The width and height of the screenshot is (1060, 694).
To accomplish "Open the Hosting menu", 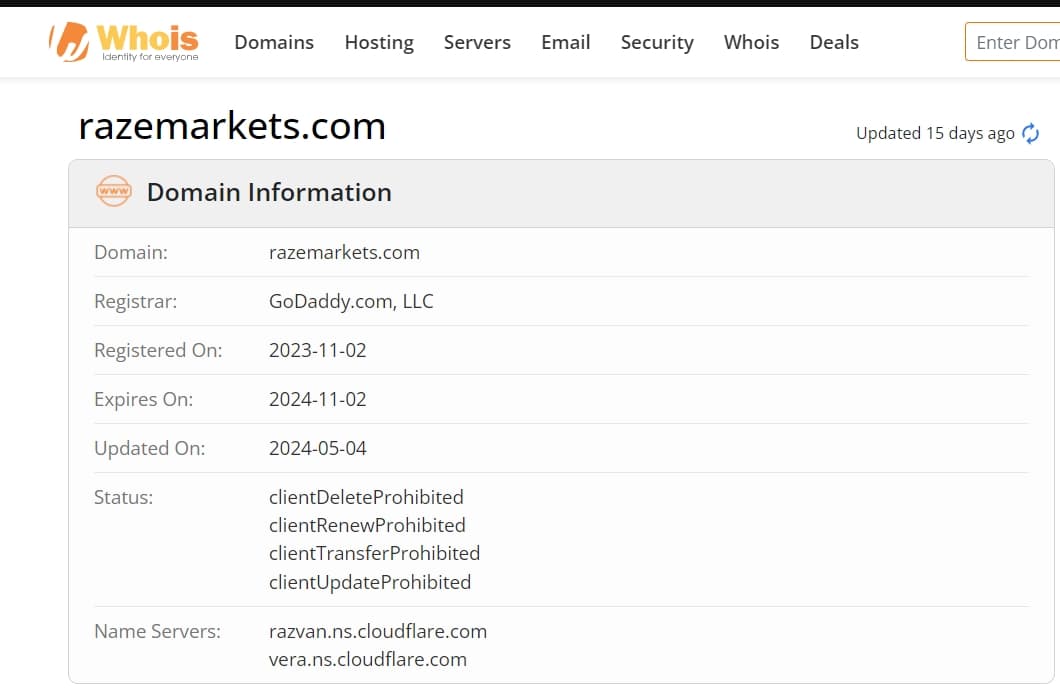I will [379, 42].
